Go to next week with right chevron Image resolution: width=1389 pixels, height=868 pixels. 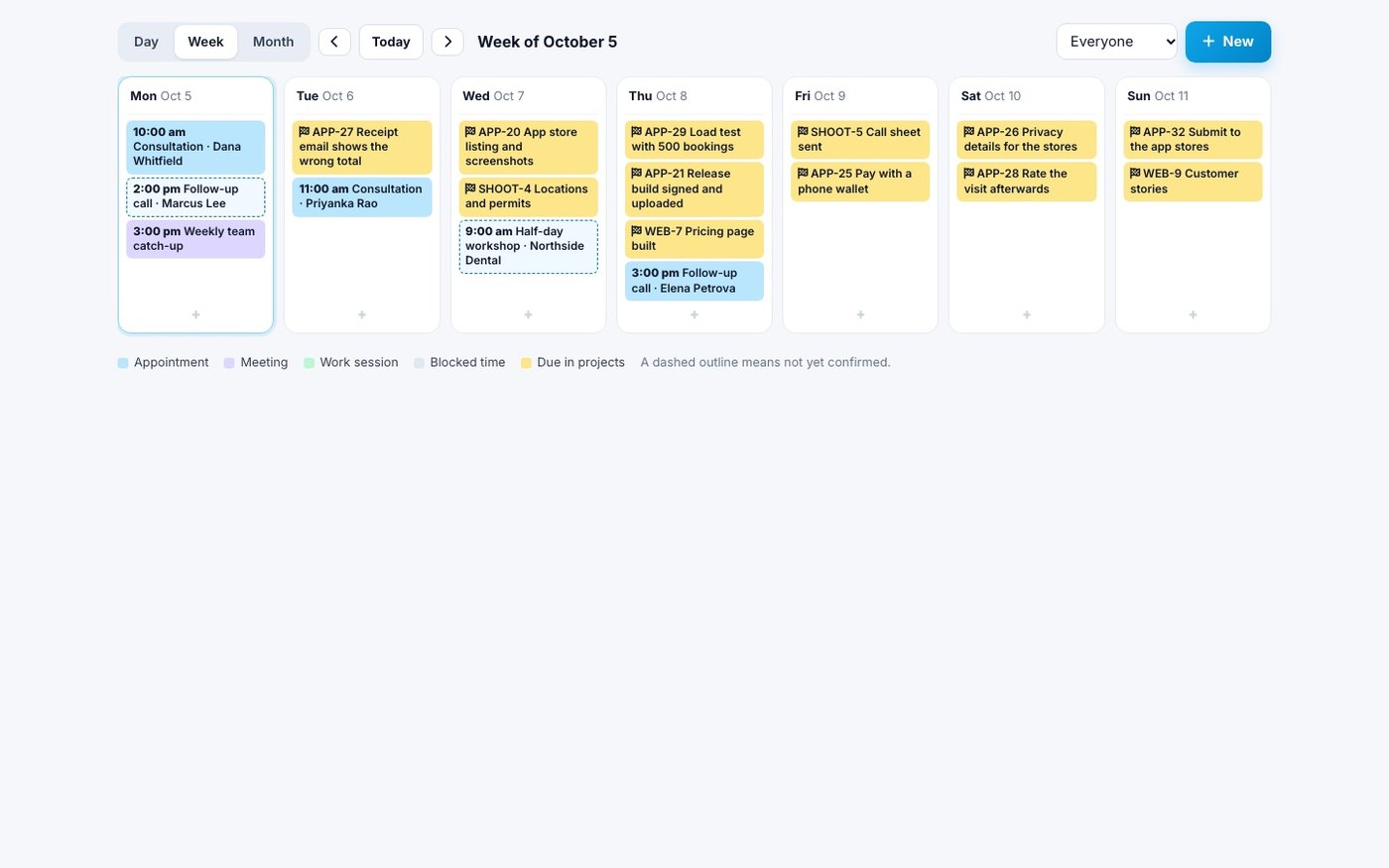point(447,42)
